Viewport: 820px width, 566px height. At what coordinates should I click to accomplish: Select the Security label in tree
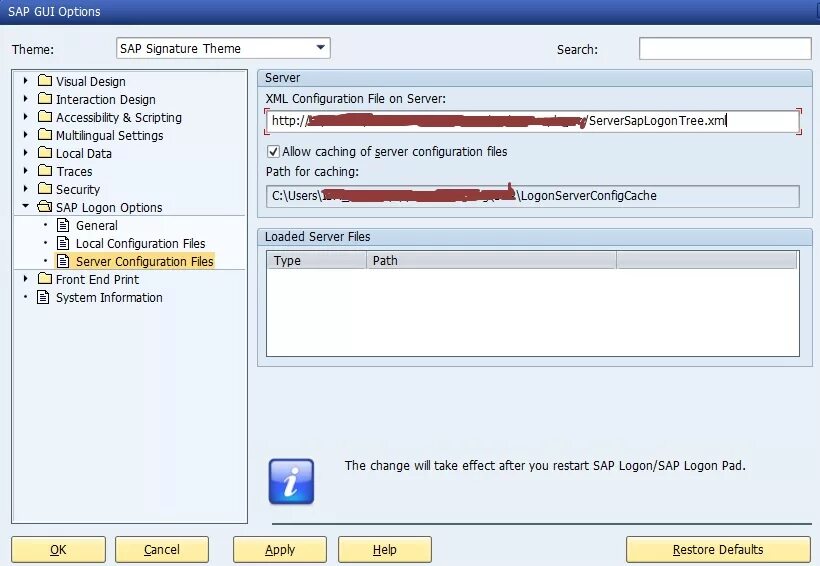click(x=77, y=189)
